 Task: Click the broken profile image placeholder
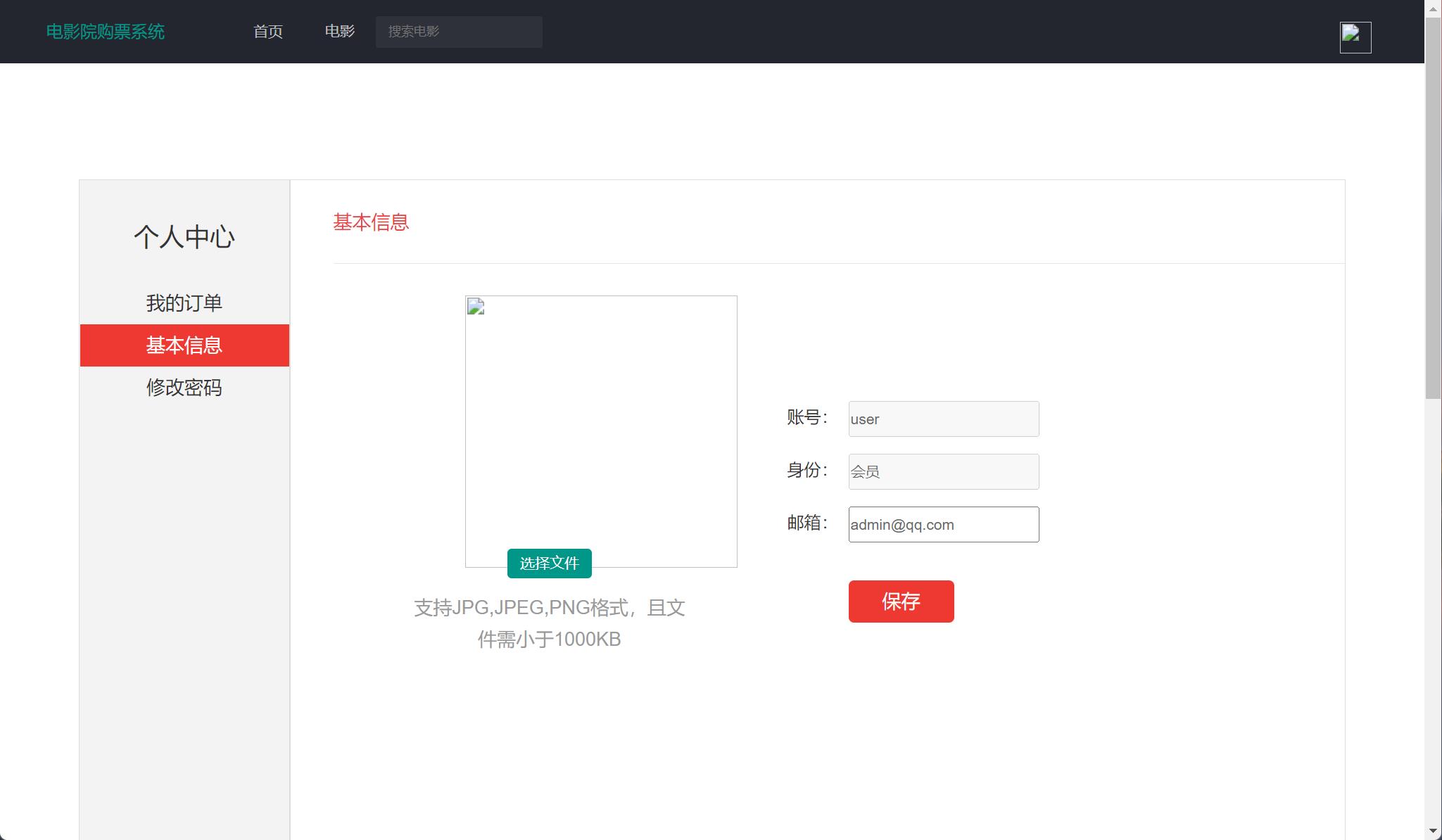(x=474, y=307)
